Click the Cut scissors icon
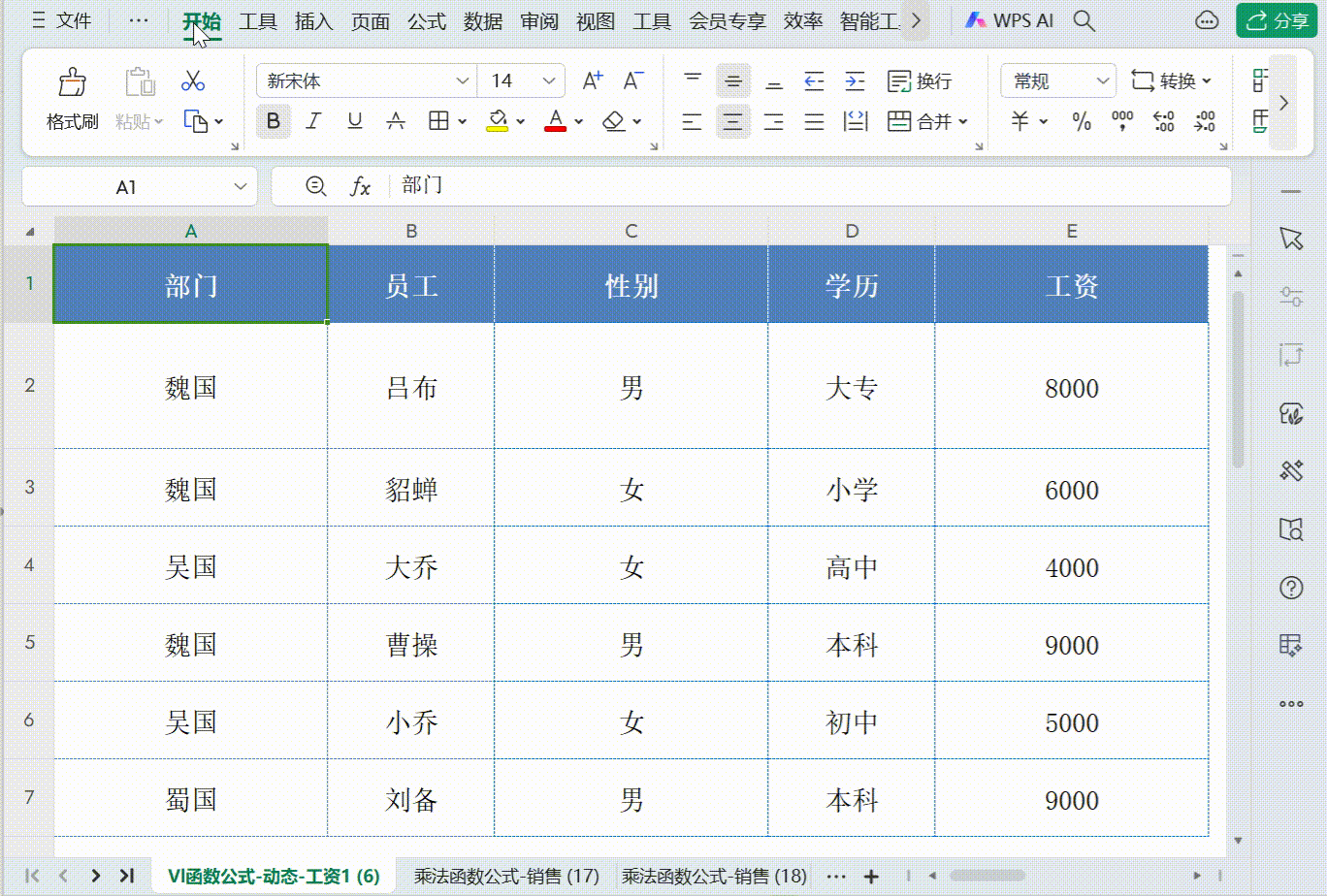The width and height of the screenshot is (1327, 896). (192, 81)
